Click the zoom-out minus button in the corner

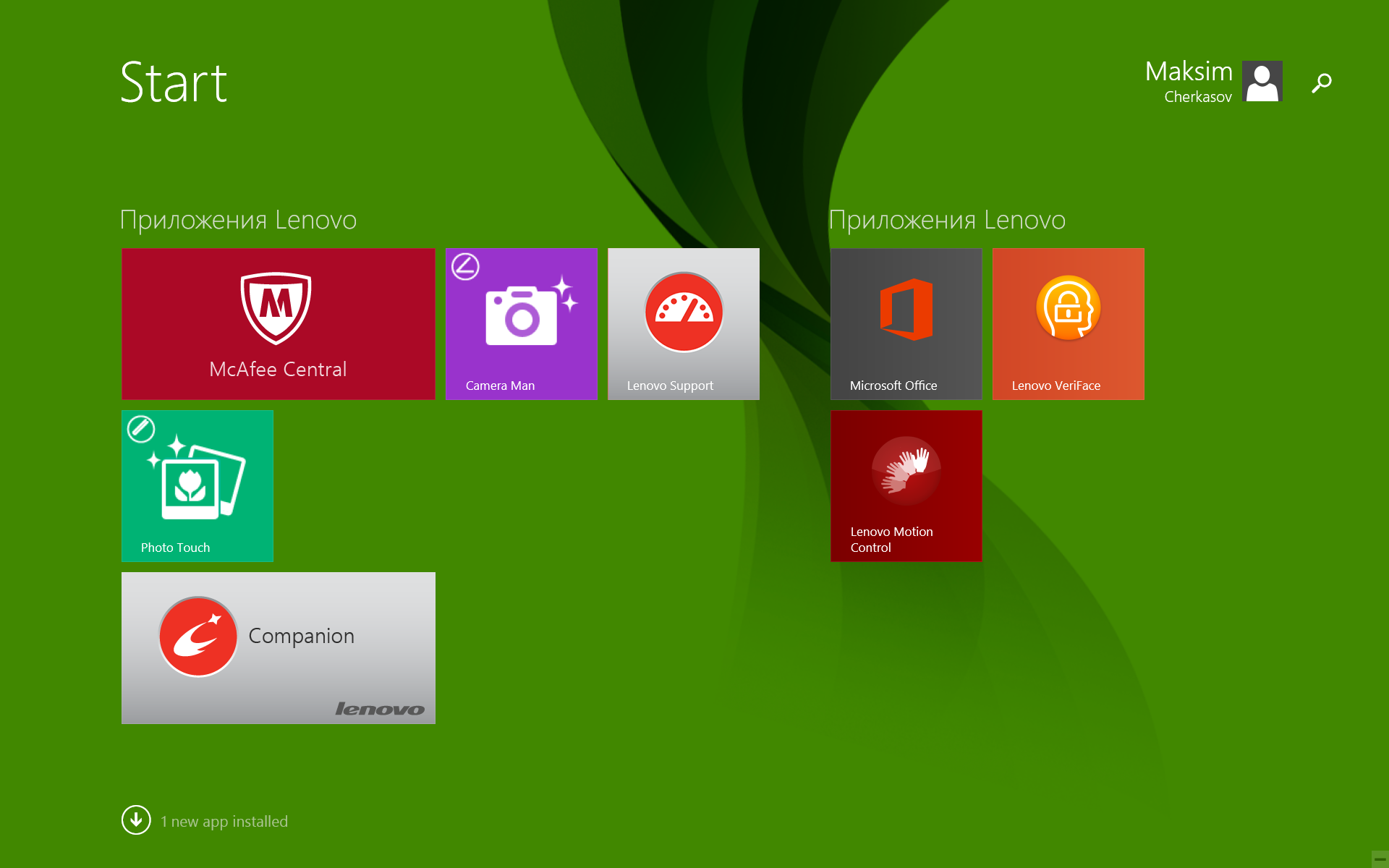1380,859
